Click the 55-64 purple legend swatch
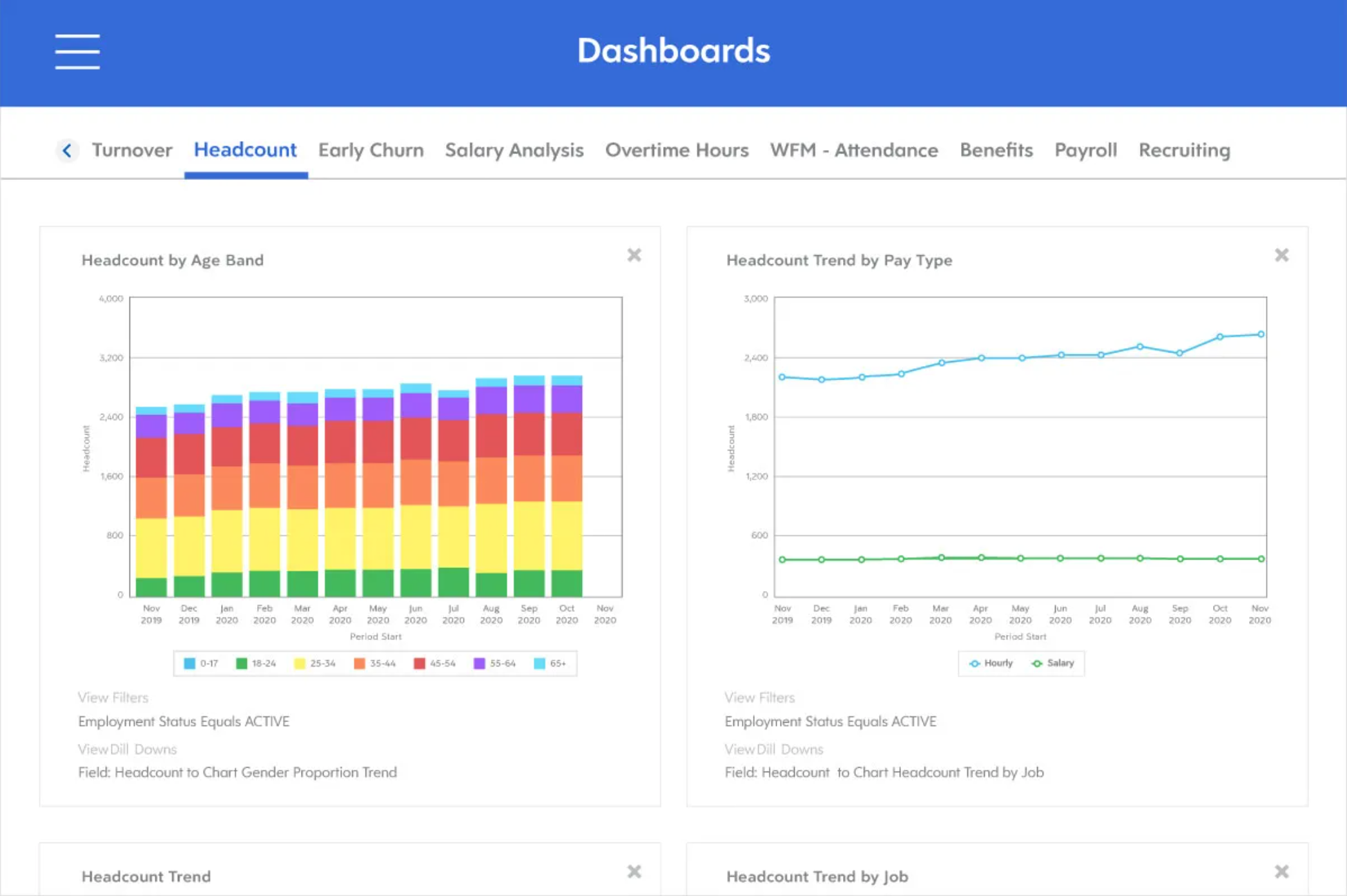The image size is (1347, 896). [480, 663]
